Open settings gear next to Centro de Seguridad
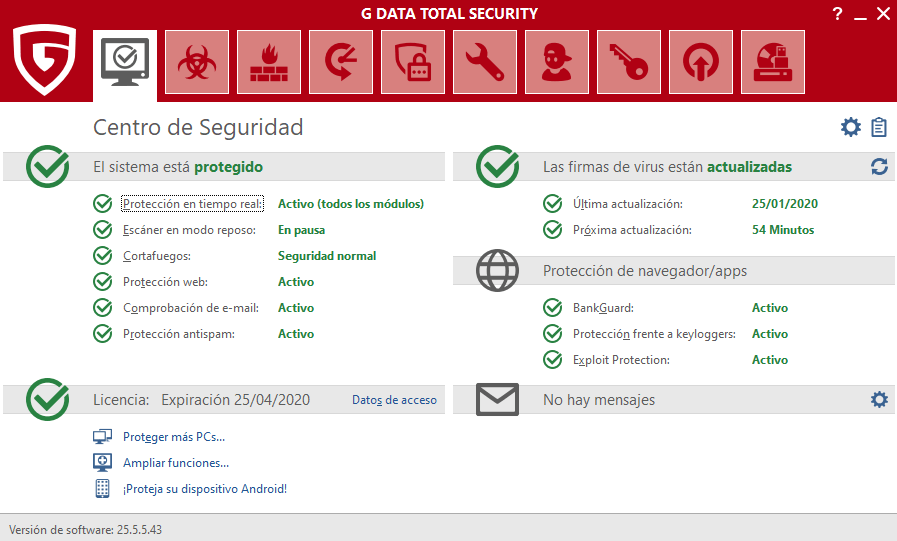The width and height of the screenshot is (897, 541). click(851, 127)
